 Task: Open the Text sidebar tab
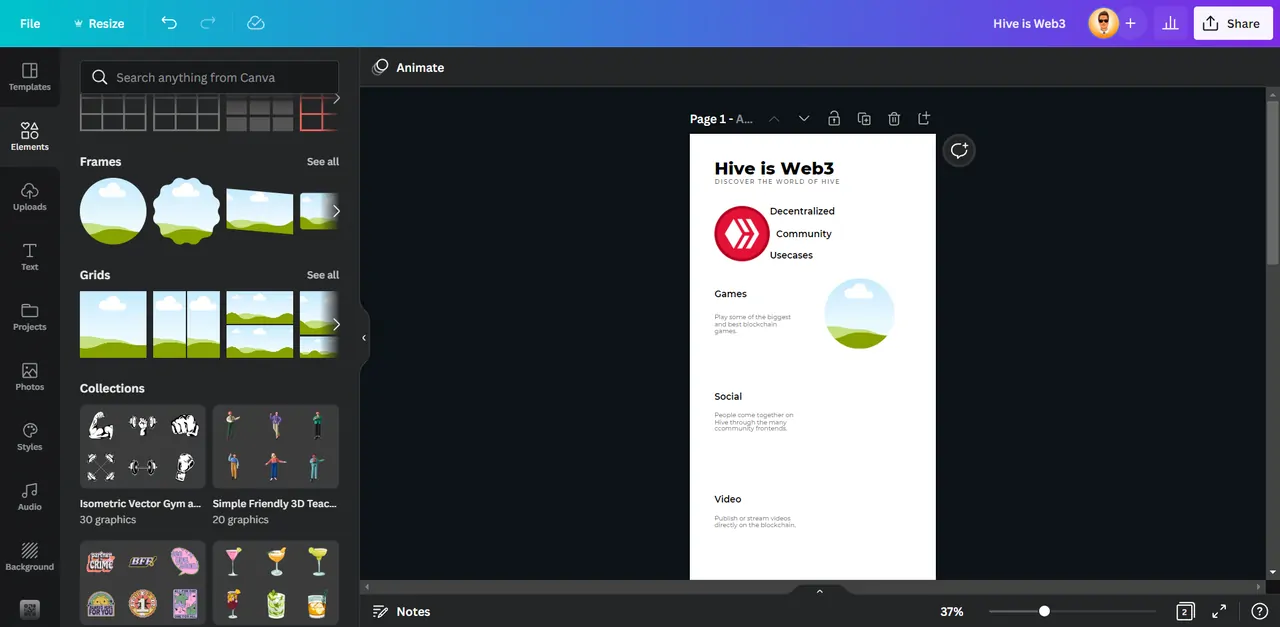coord(30,257)
